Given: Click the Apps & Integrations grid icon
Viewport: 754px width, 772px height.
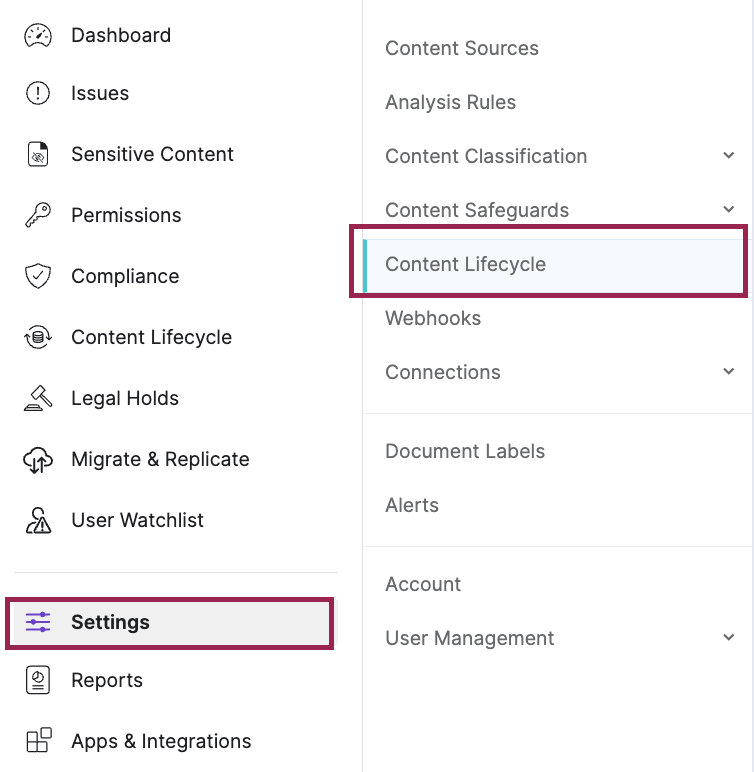Looking at the screenshot, I should coord(38,740).
